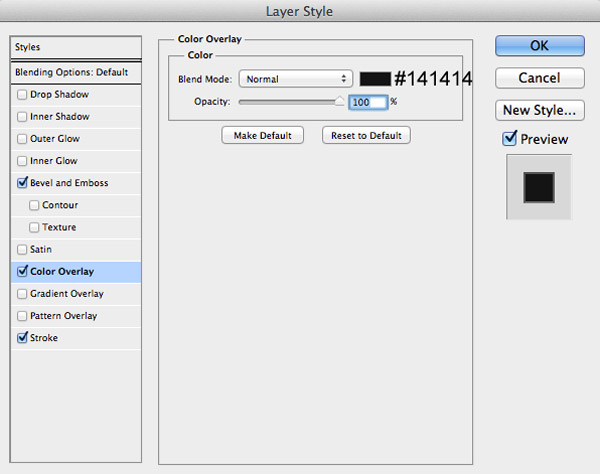Toggle the Drop Shadow checkbox
Image resolution: width=600 pixels, height=474 pixels.
tap(22, 94)
